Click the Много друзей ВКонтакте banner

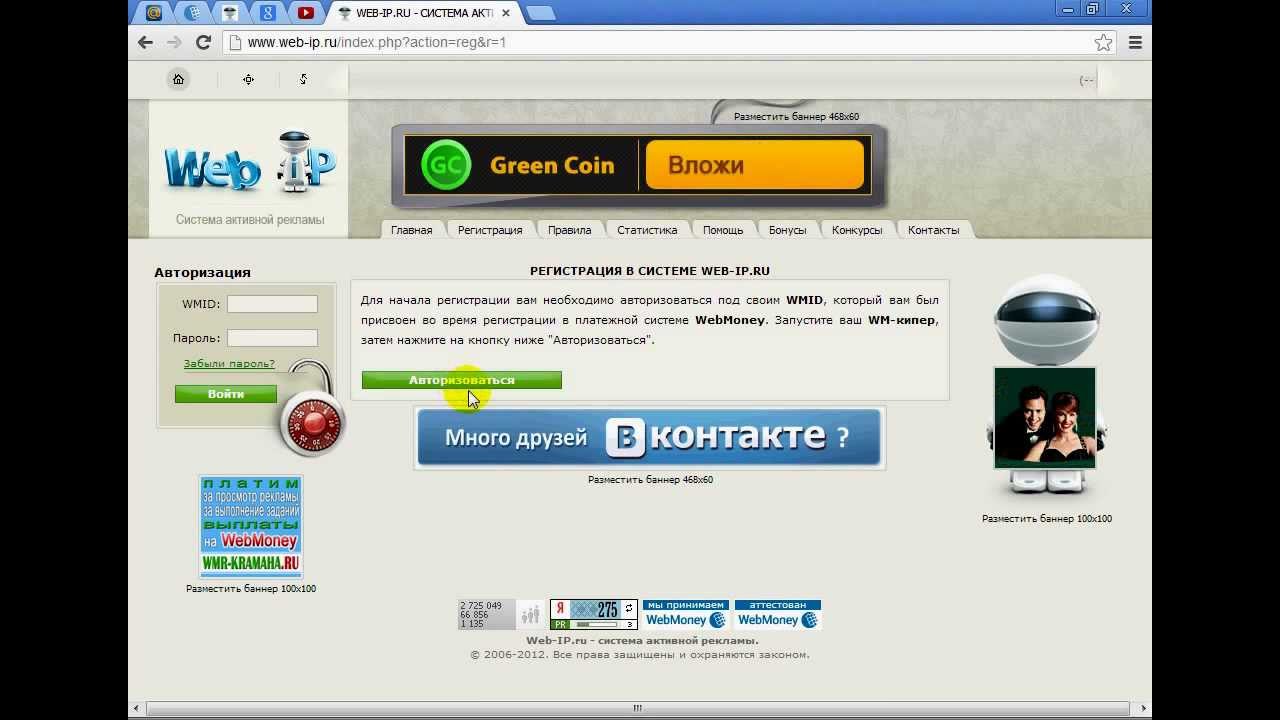tap(650, 437)
